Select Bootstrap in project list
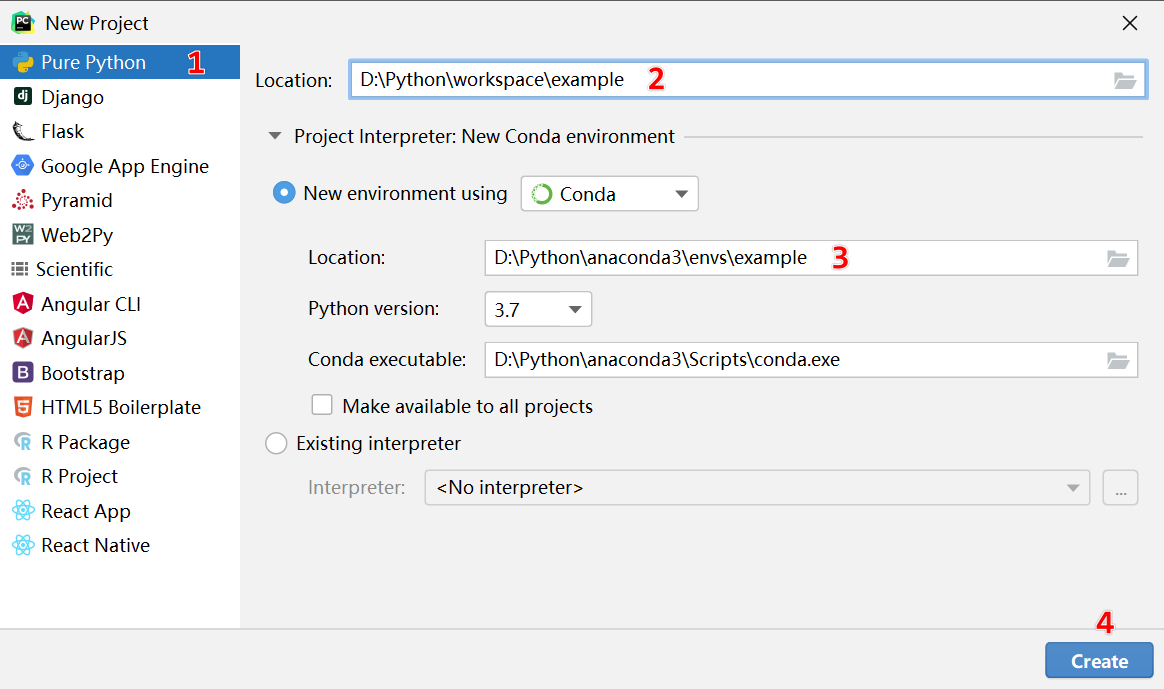This screenshot has width=1164, height=689. tap(120, 372)
